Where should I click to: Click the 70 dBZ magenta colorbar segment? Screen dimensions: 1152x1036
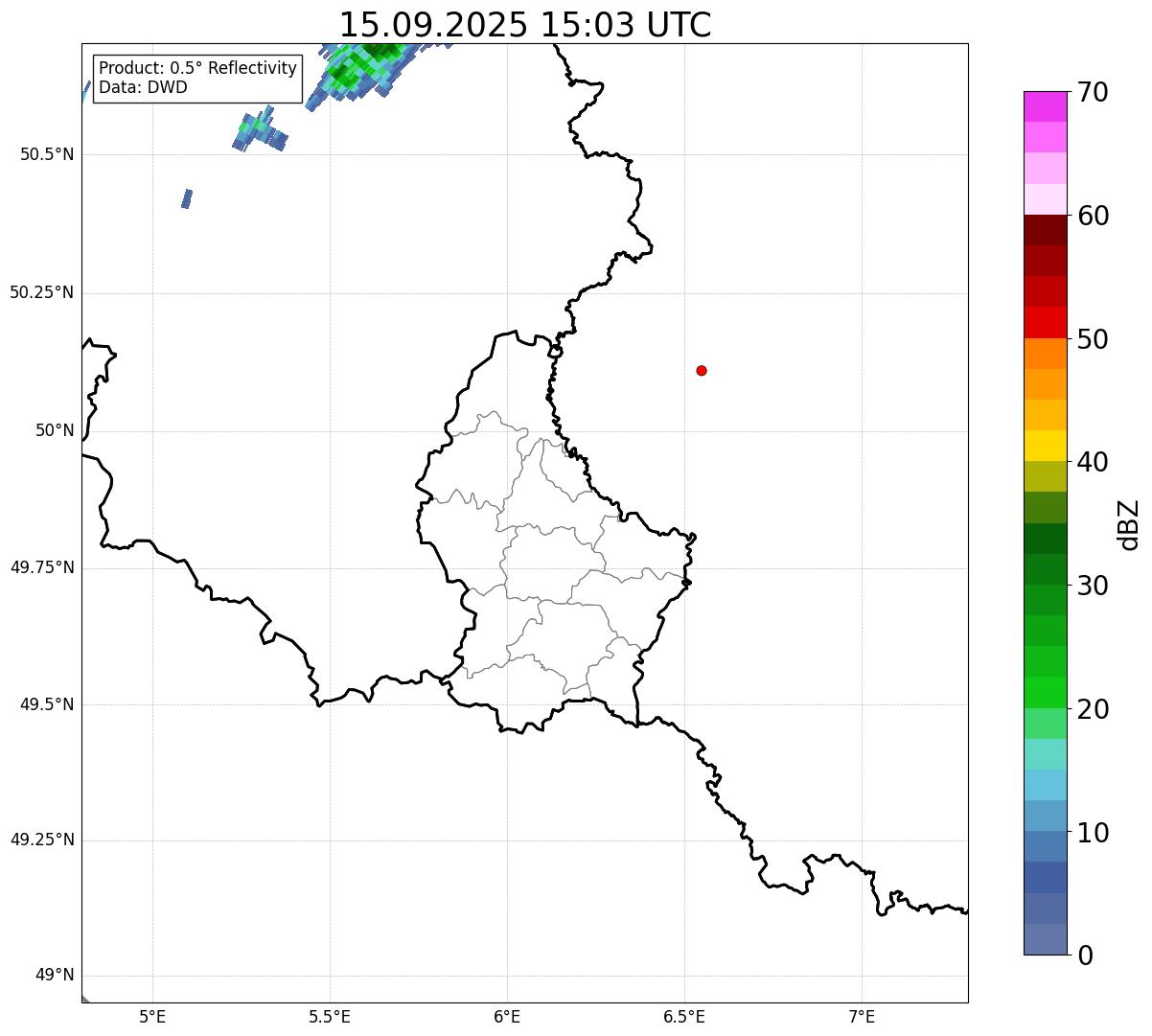click(1046, 106)
